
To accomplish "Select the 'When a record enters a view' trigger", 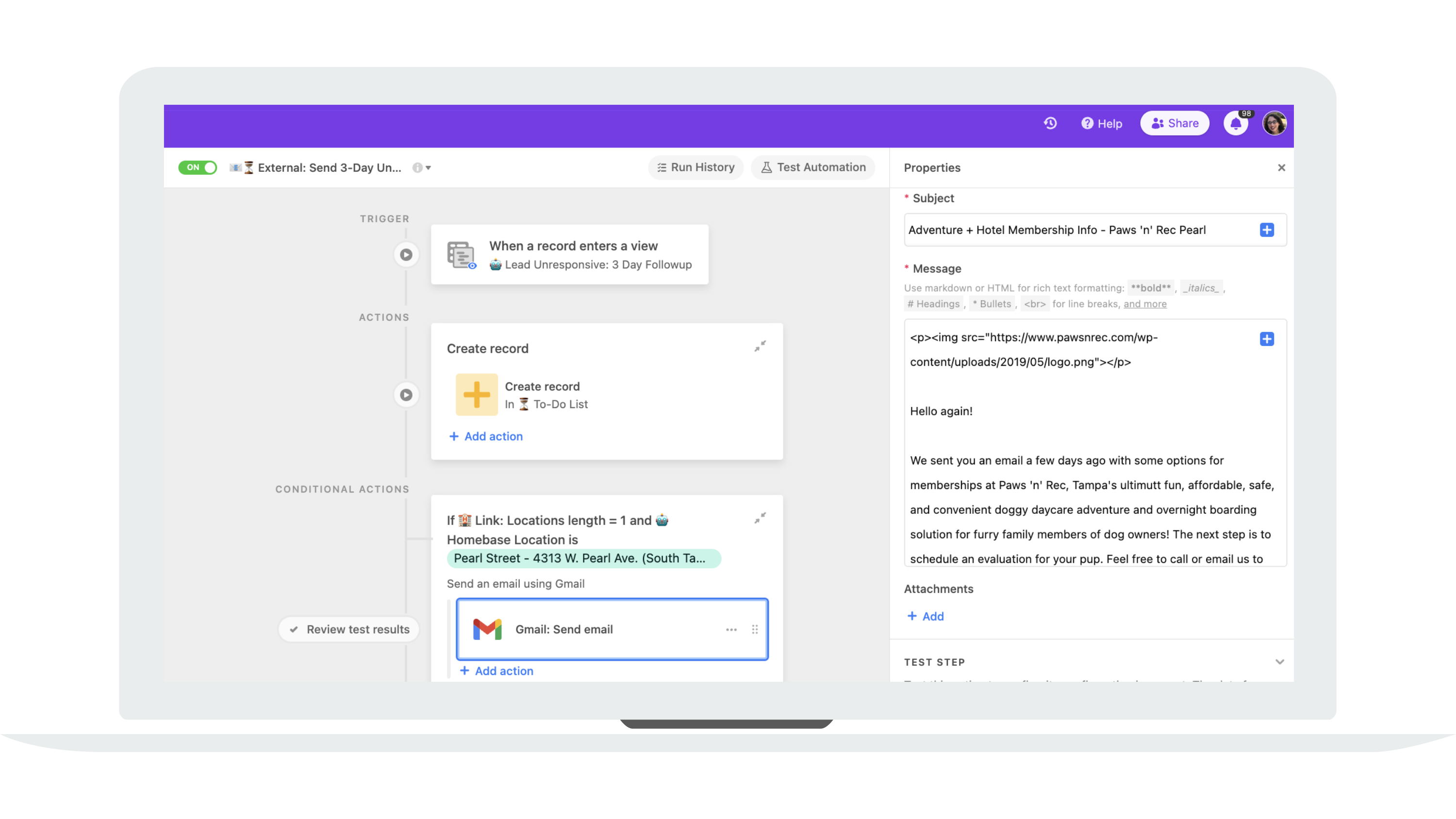I will point(570,254).
